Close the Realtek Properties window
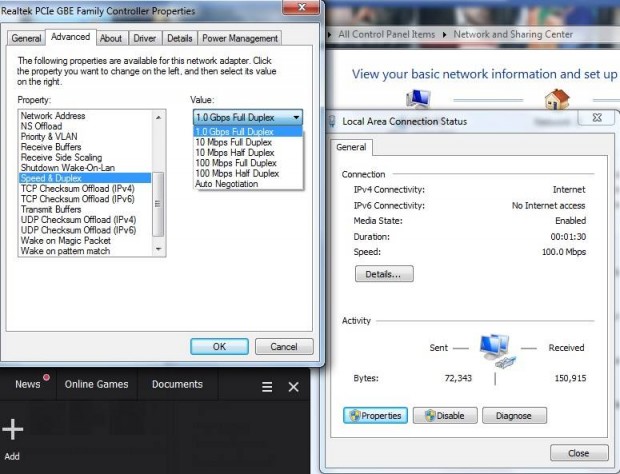 (x=301, y=7)
